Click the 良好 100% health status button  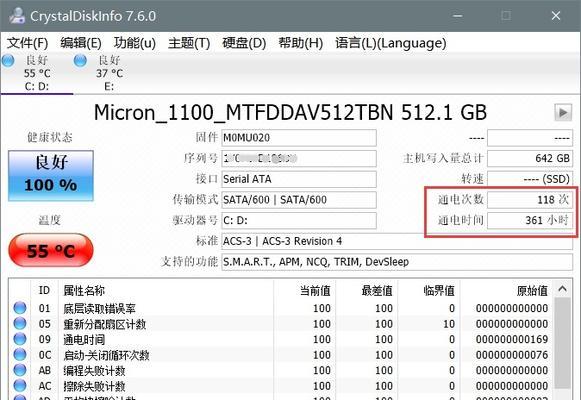(51, 176)
